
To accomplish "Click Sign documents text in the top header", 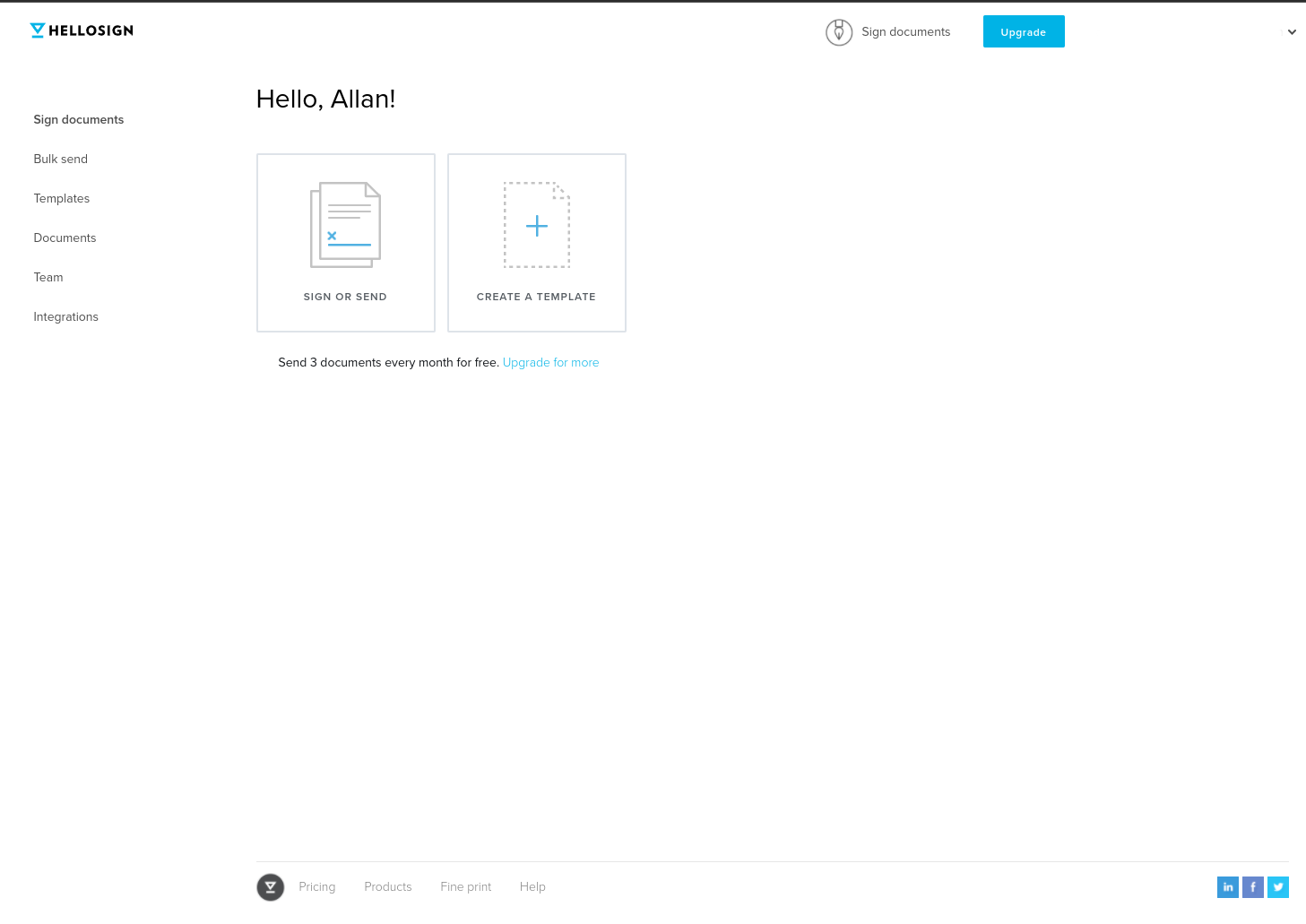I will tap(905, 31).
